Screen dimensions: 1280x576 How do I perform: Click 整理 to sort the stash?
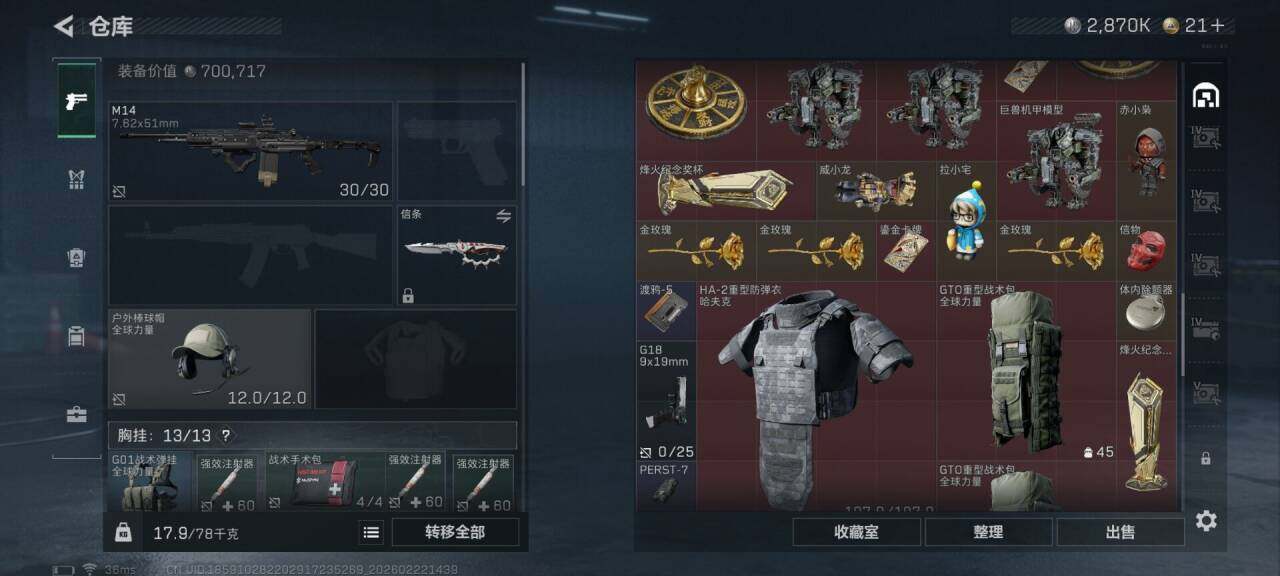(988, 532)
